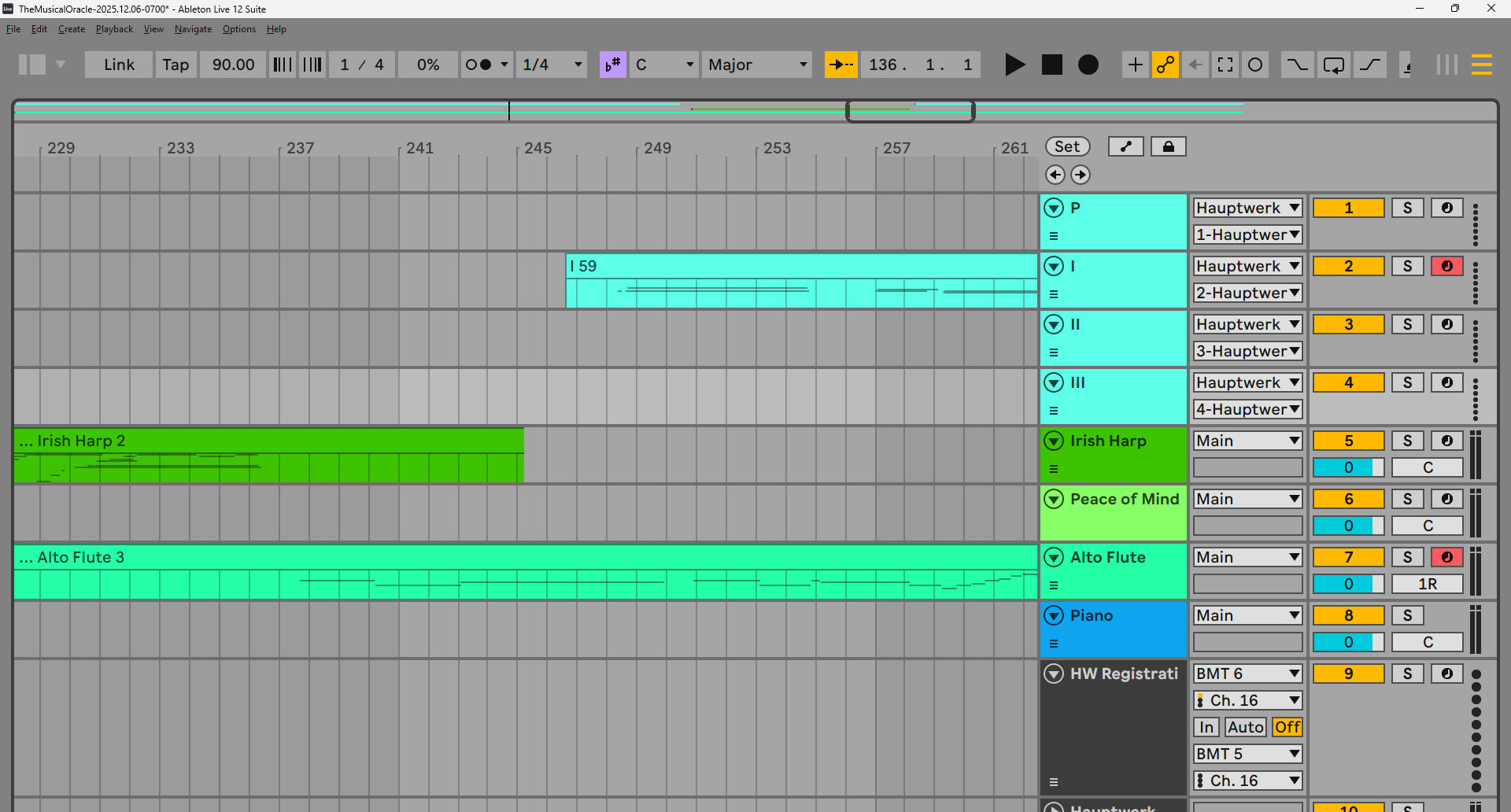Viewport: 1511px width, 812px height.
Task: Stop playback with the square Stop button
Action: coord(1052,65)
